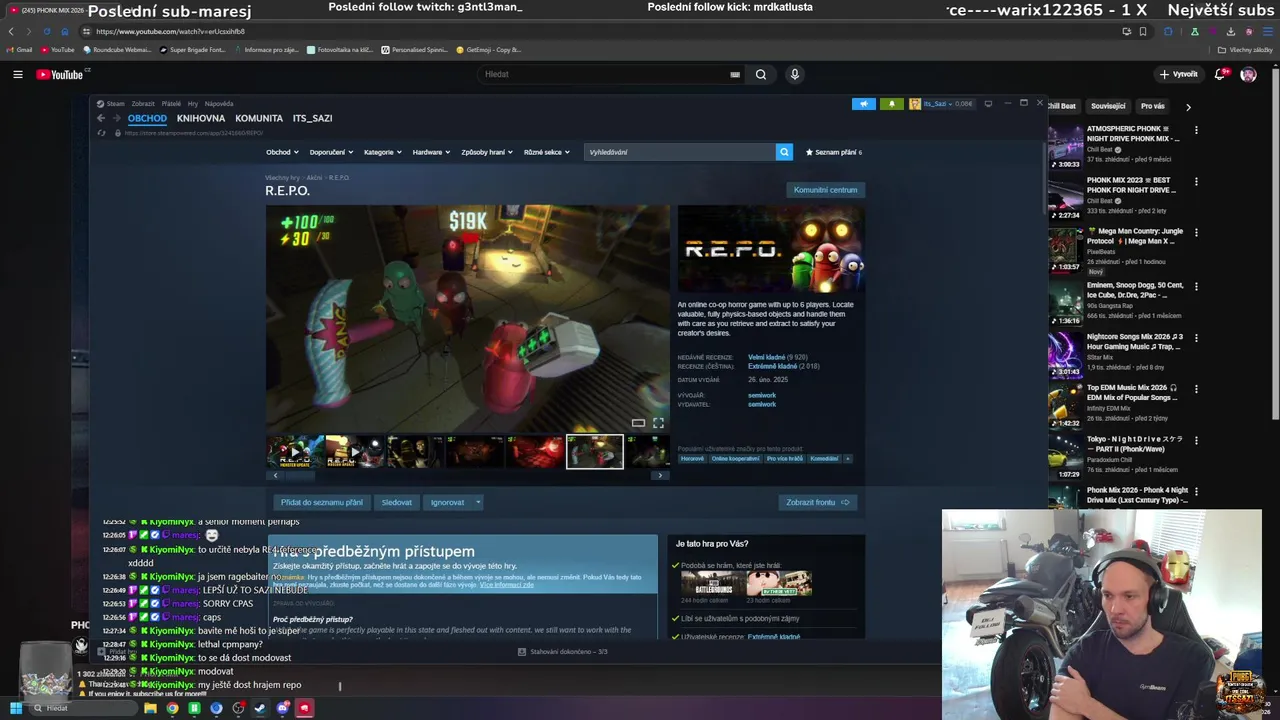Open the Nápověda menu in Steam

pos(219,103)
